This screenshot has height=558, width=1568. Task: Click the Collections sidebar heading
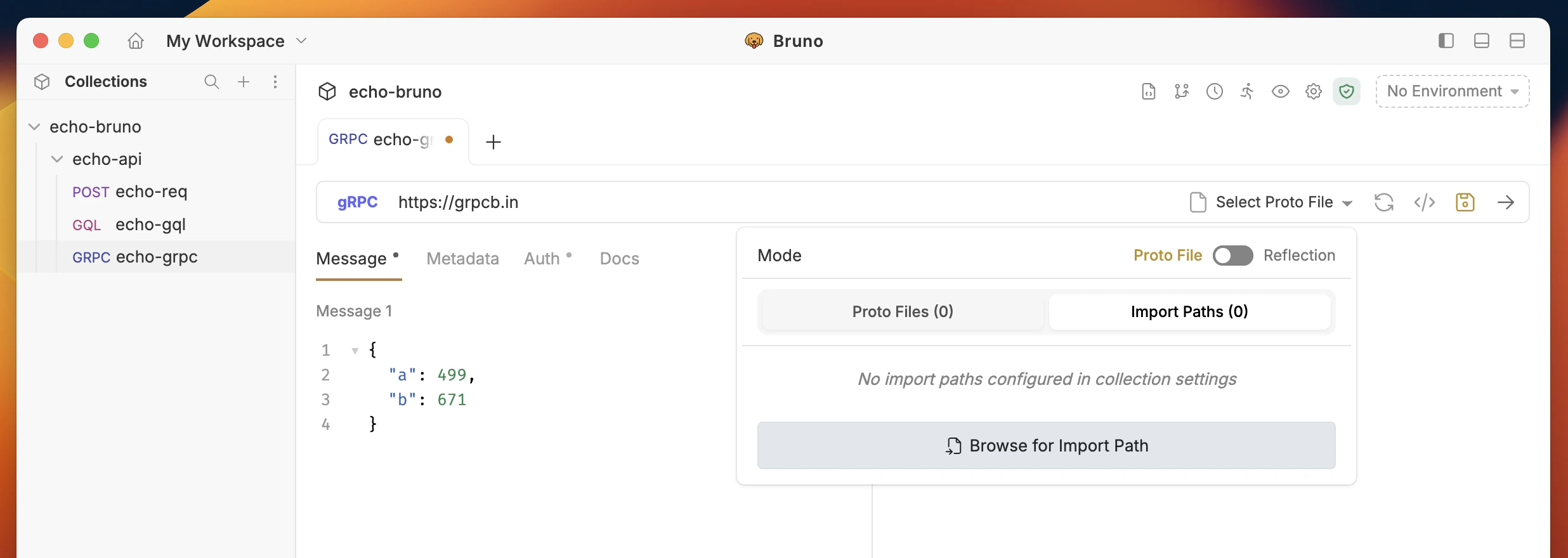tap(106, 82)
